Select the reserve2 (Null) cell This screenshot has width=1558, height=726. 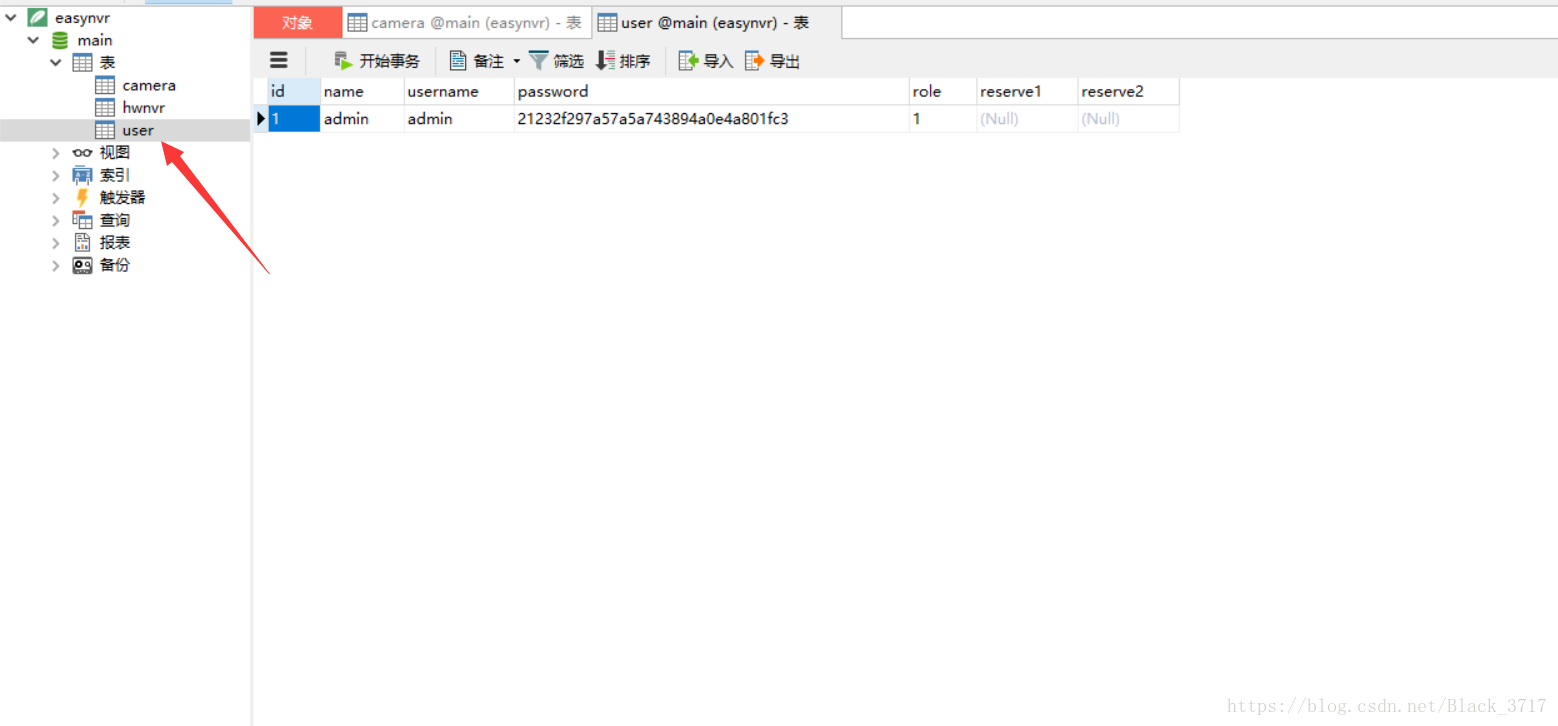tap(1129, 119)
